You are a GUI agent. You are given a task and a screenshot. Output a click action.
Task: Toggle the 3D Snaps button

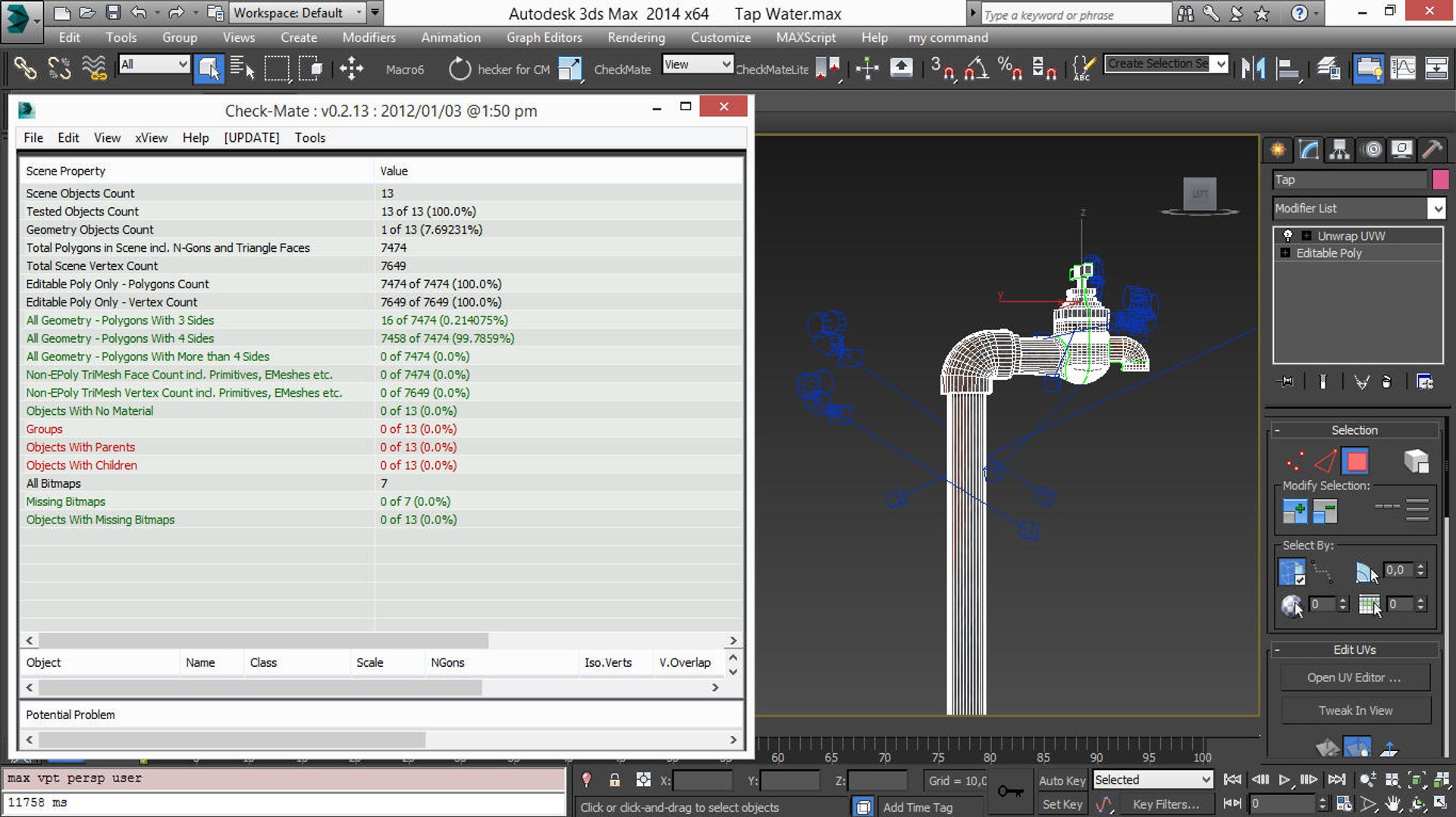[943, 68]
